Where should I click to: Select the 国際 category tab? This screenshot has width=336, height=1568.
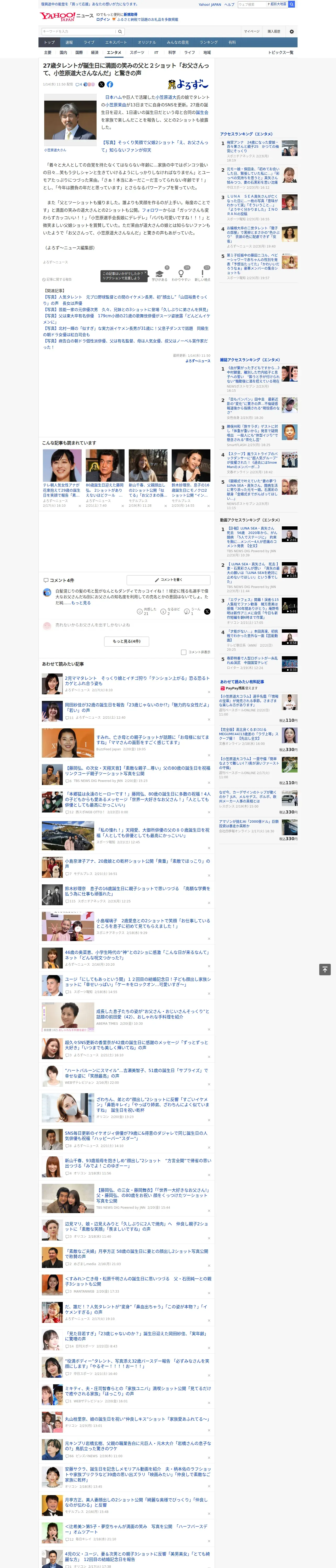coord(79,52)
